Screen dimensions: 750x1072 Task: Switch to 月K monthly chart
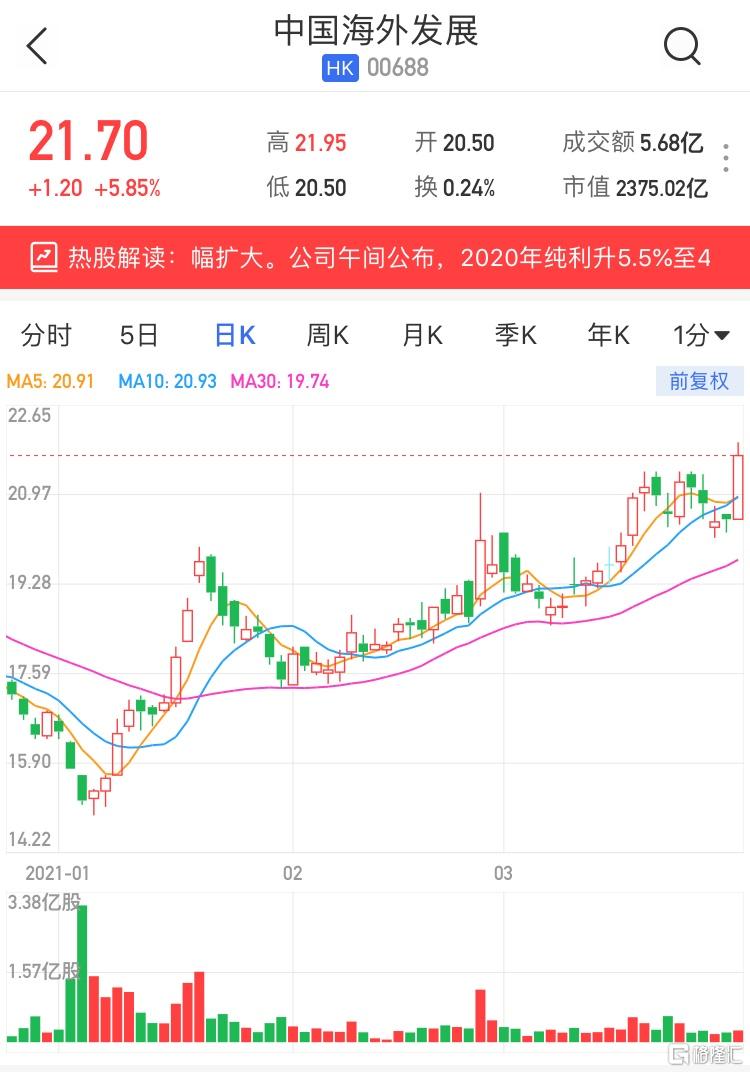tap(422, 336)
